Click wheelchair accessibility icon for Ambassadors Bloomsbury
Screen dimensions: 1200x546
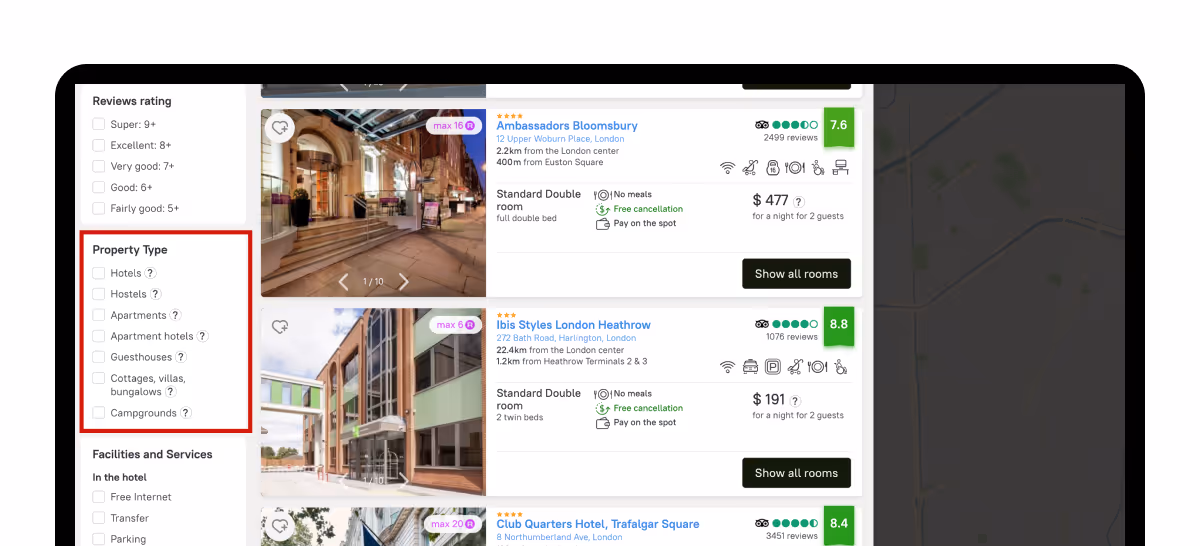(818, 168)
